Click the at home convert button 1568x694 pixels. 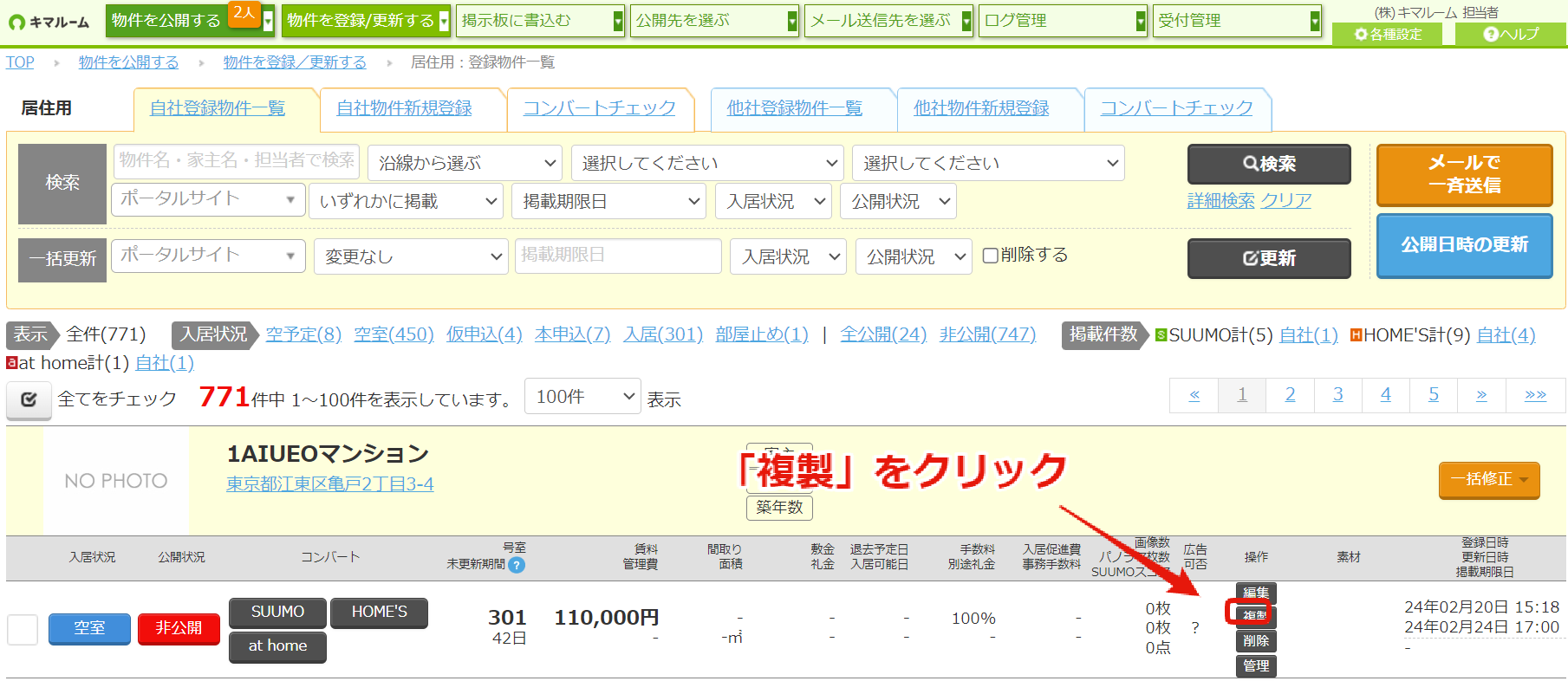click(x=277, y=647)
